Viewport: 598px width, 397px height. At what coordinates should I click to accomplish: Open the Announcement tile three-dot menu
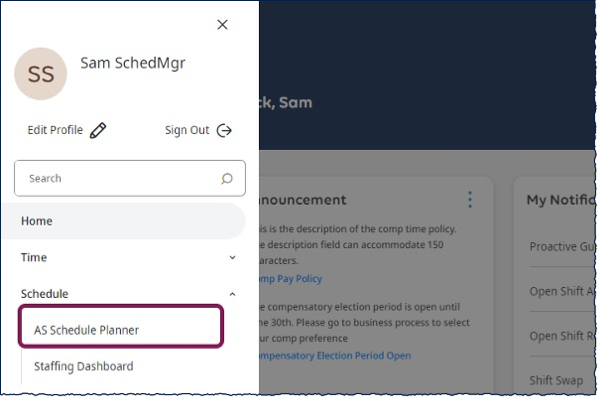pyautogui.click(x=470, y=199)
